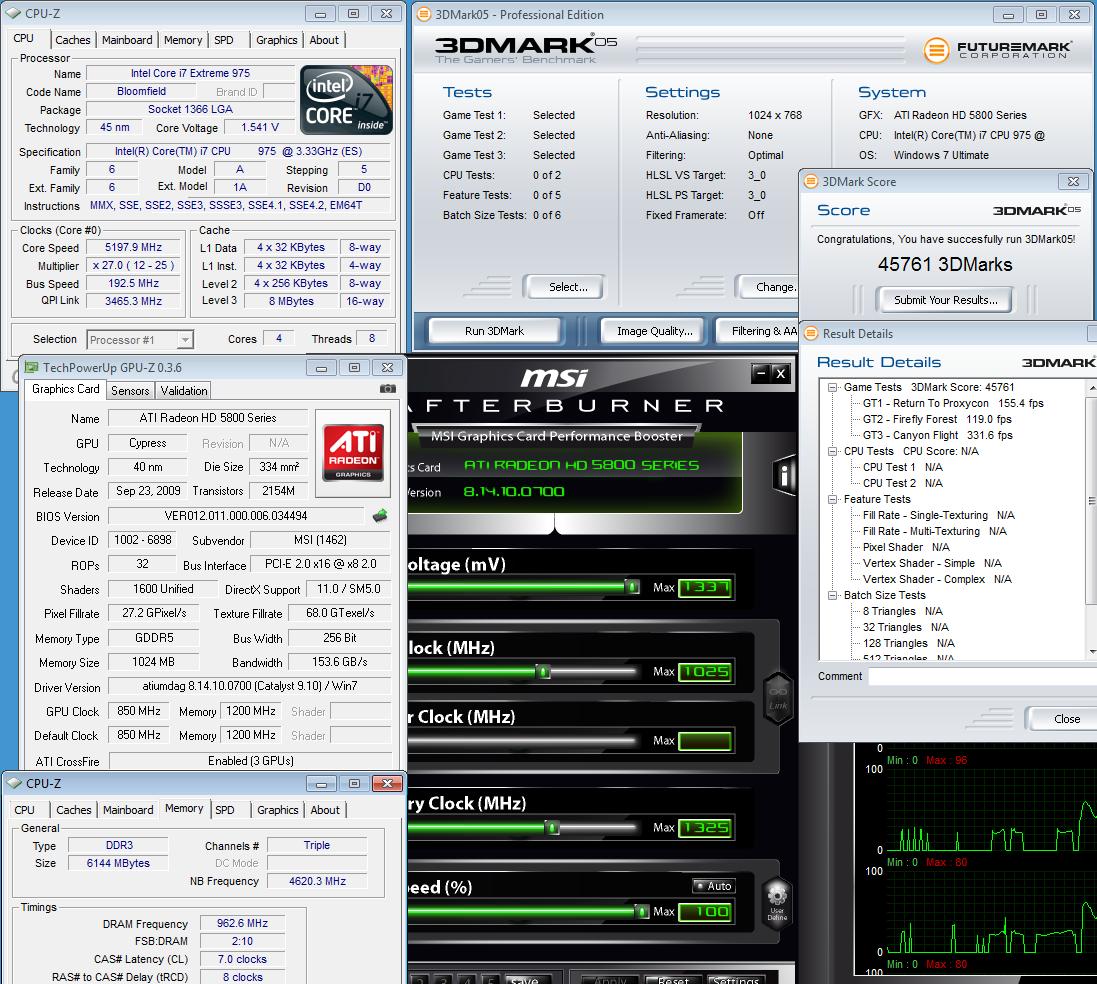Open the Processor #1 selection dropdown
Screen dimensions: 1097x984
pyautogui.click(x=185, y=339)
